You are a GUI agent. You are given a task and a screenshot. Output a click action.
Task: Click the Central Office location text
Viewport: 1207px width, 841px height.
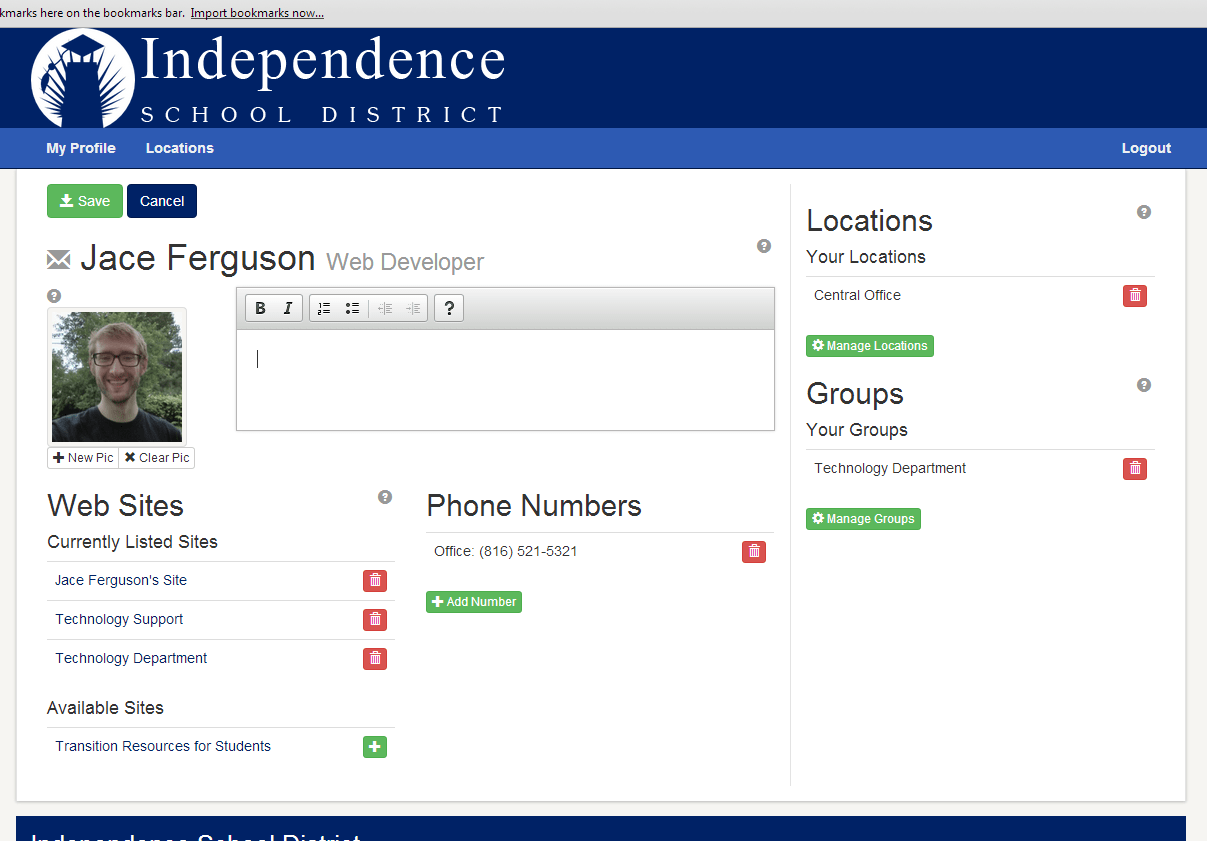pos(857,295)
